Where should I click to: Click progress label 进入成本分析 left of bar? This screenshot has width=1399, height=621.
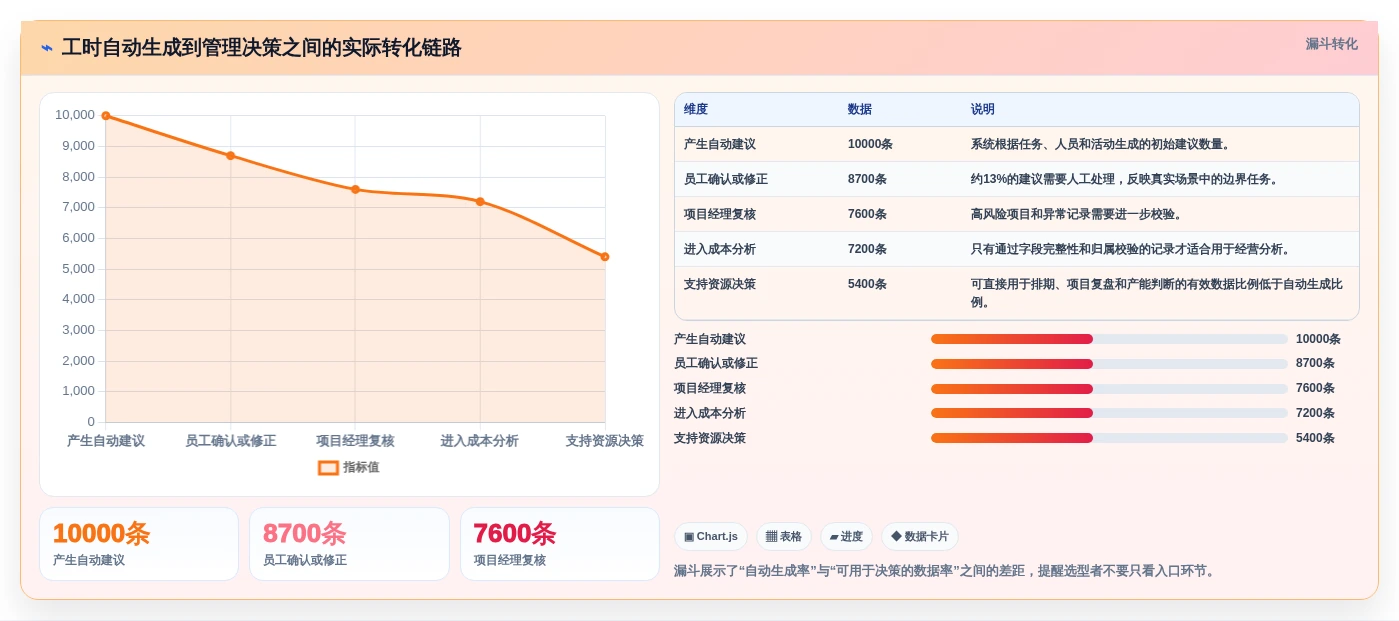pos(710,413)
